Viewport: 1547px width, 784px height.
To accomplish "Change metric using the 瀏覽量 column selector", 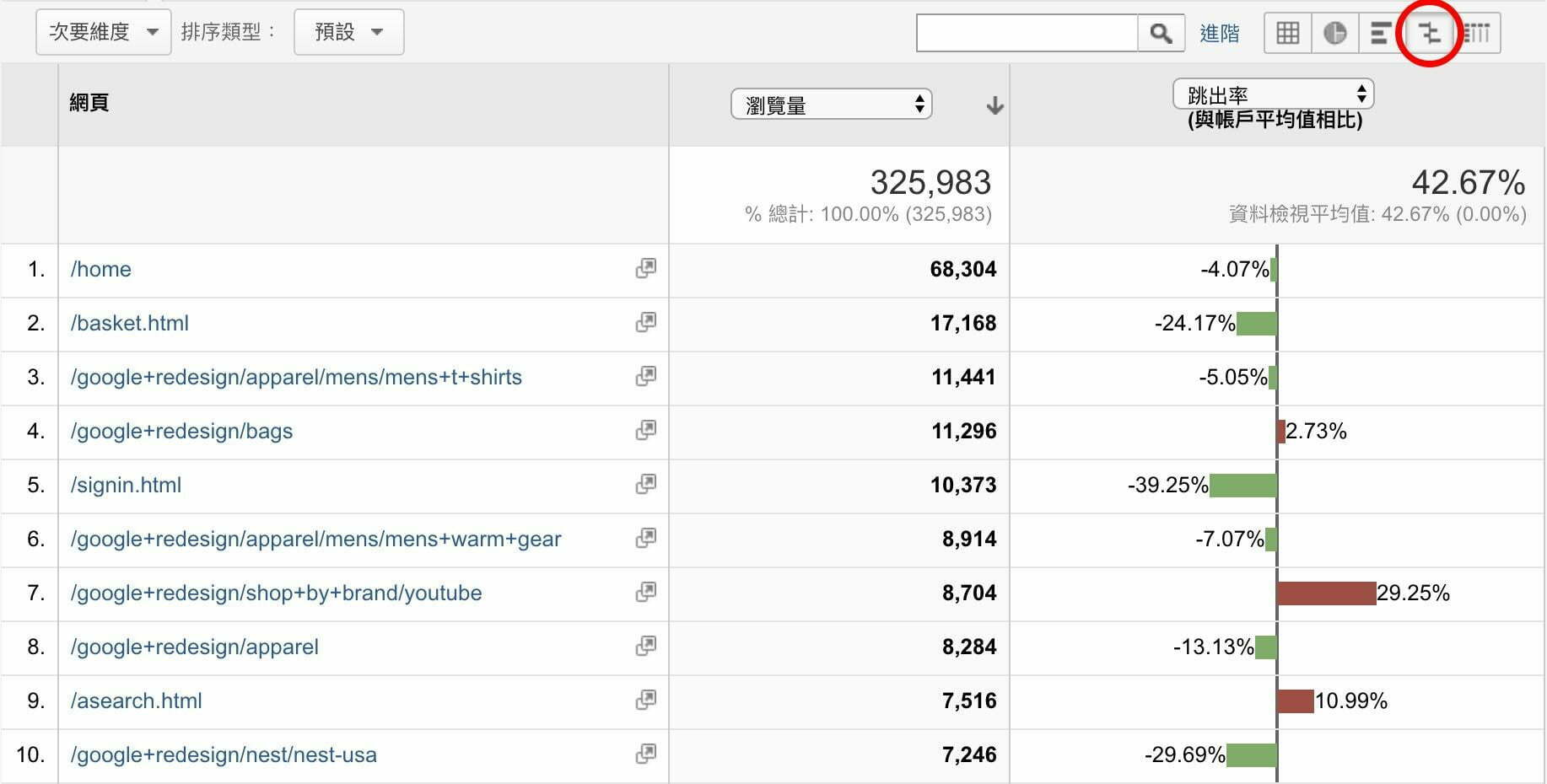I will (x=831, y=104).
